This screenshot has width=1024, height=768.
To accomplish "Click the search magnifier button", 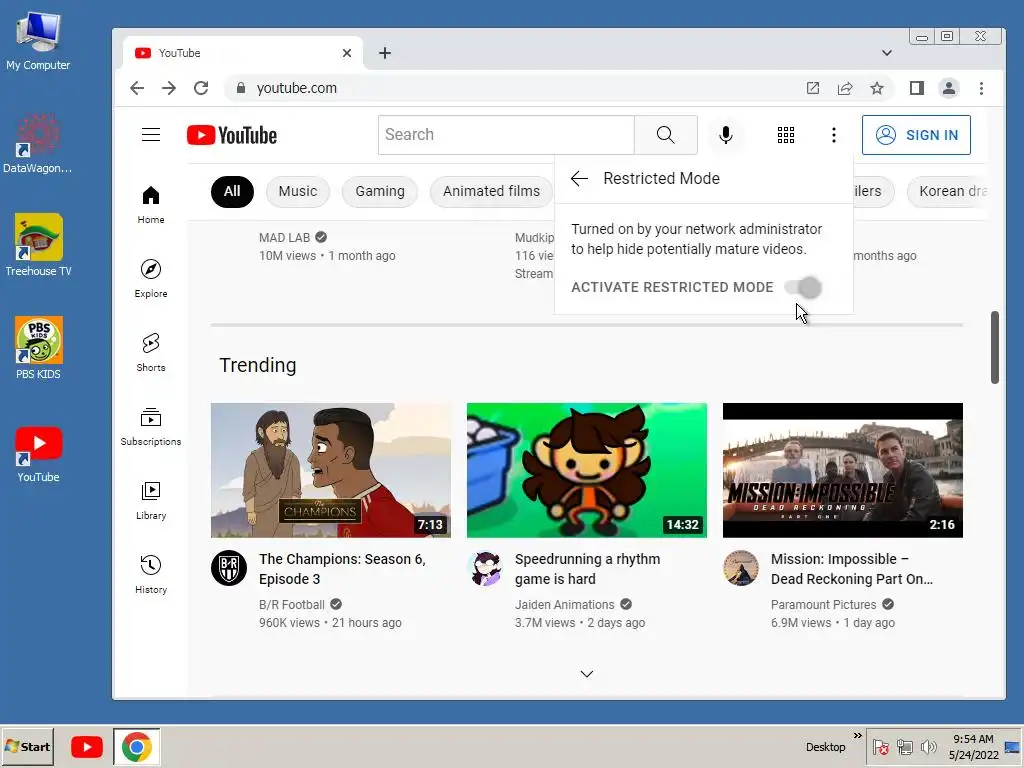I will click(665, 135).
